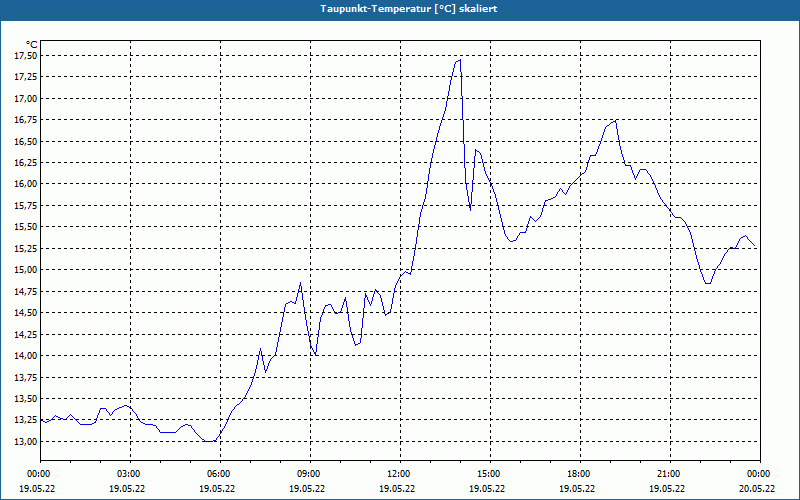Choose the 15,00 y-axis label
Screen dimensions: 800x500
coord(27,270)
